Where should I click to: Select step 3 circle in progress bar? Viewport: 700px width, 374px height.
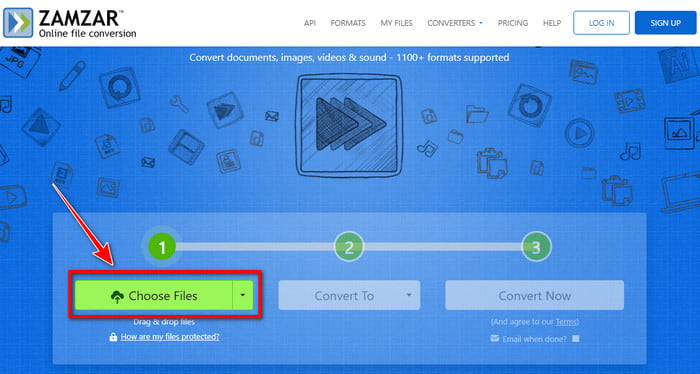536,247
